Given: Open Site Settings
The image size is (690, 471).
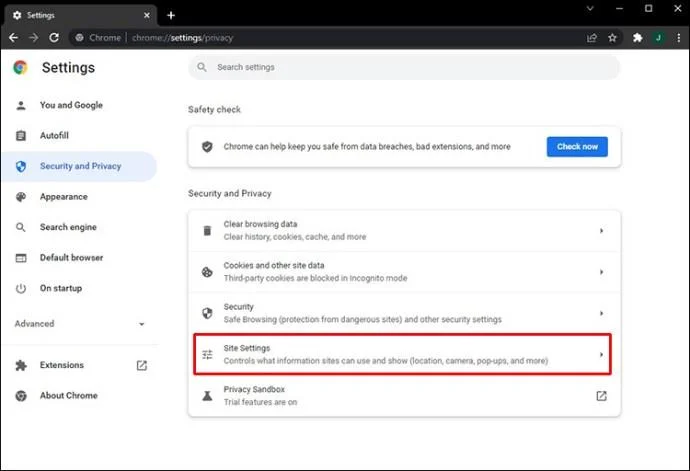Looking at the screenshot, I should tap(403, 354).
